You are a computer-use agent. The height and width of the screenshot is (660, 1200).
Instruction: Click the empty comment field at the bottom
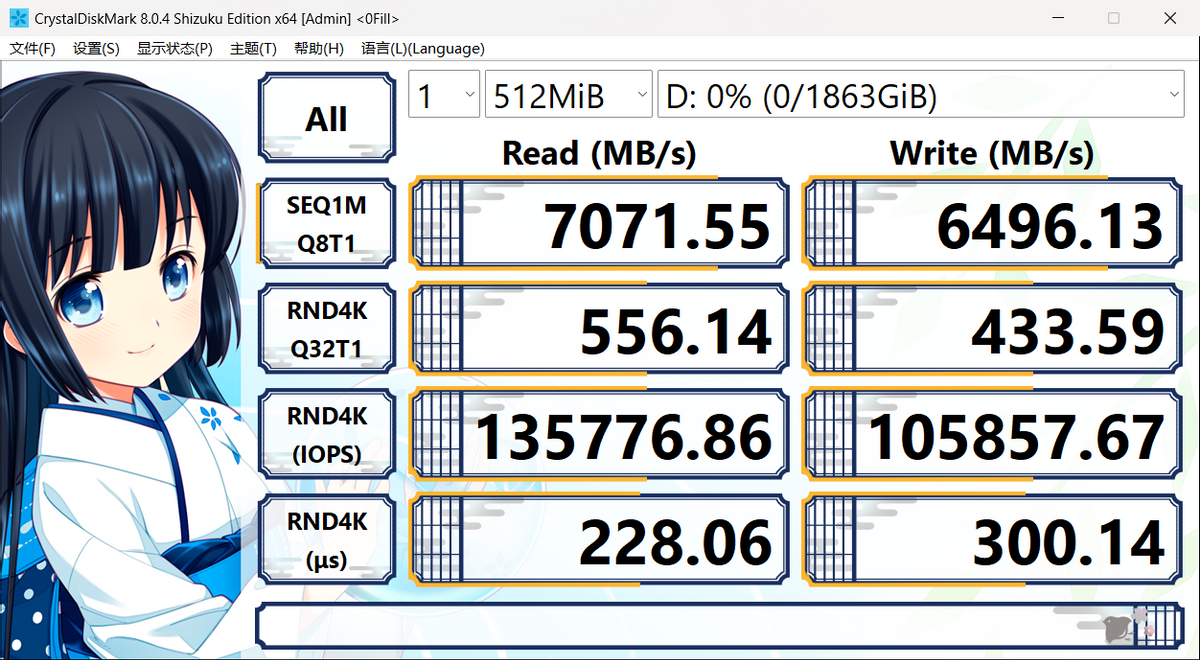coord(719,624)
